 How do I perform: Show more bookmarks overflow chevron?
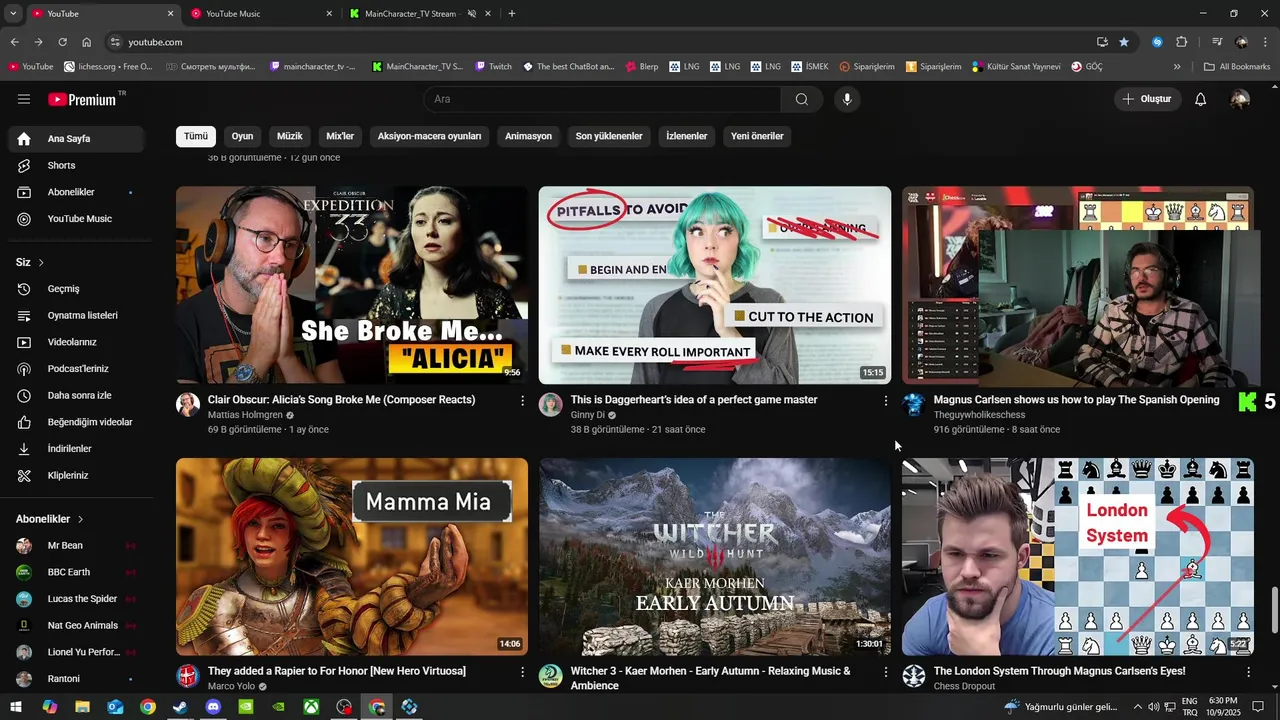pos(1177,67)
